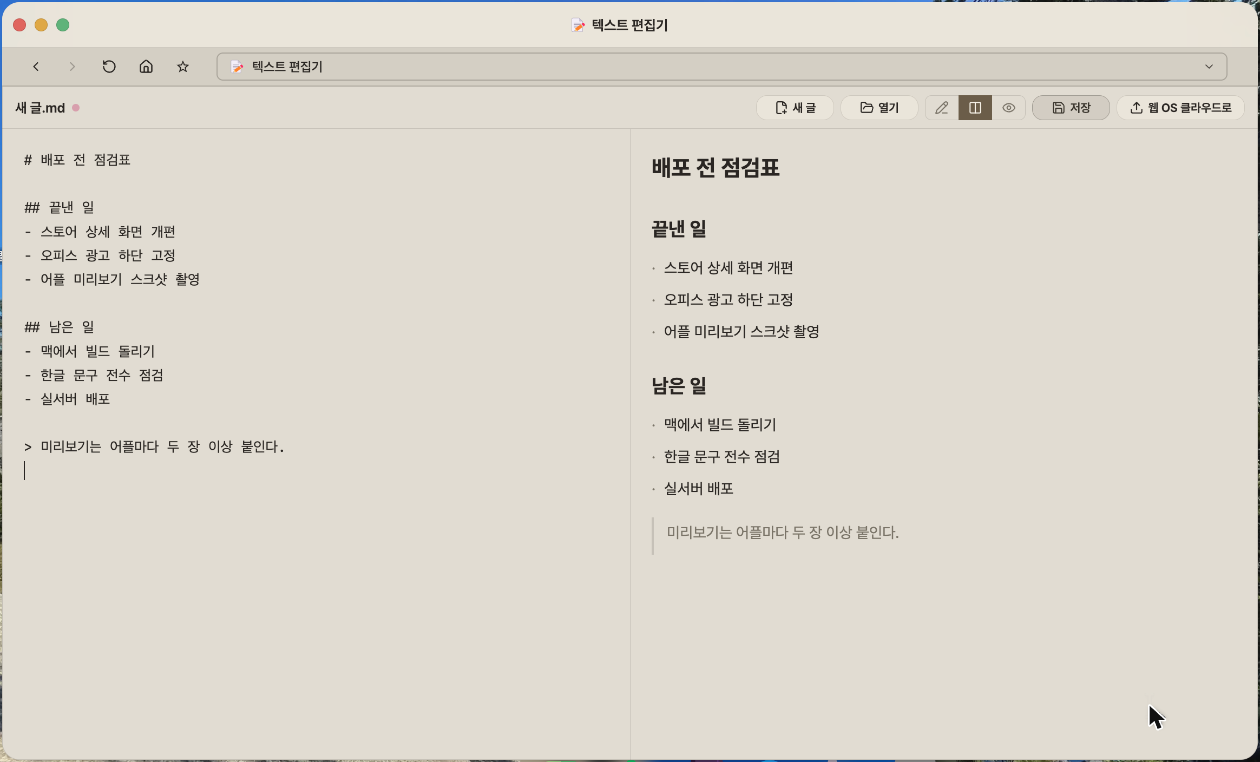Click editor line '- 어플 미리보기 스크샷 촬영'
This screenshot has height=762, width=1260.
click(112, 280)
